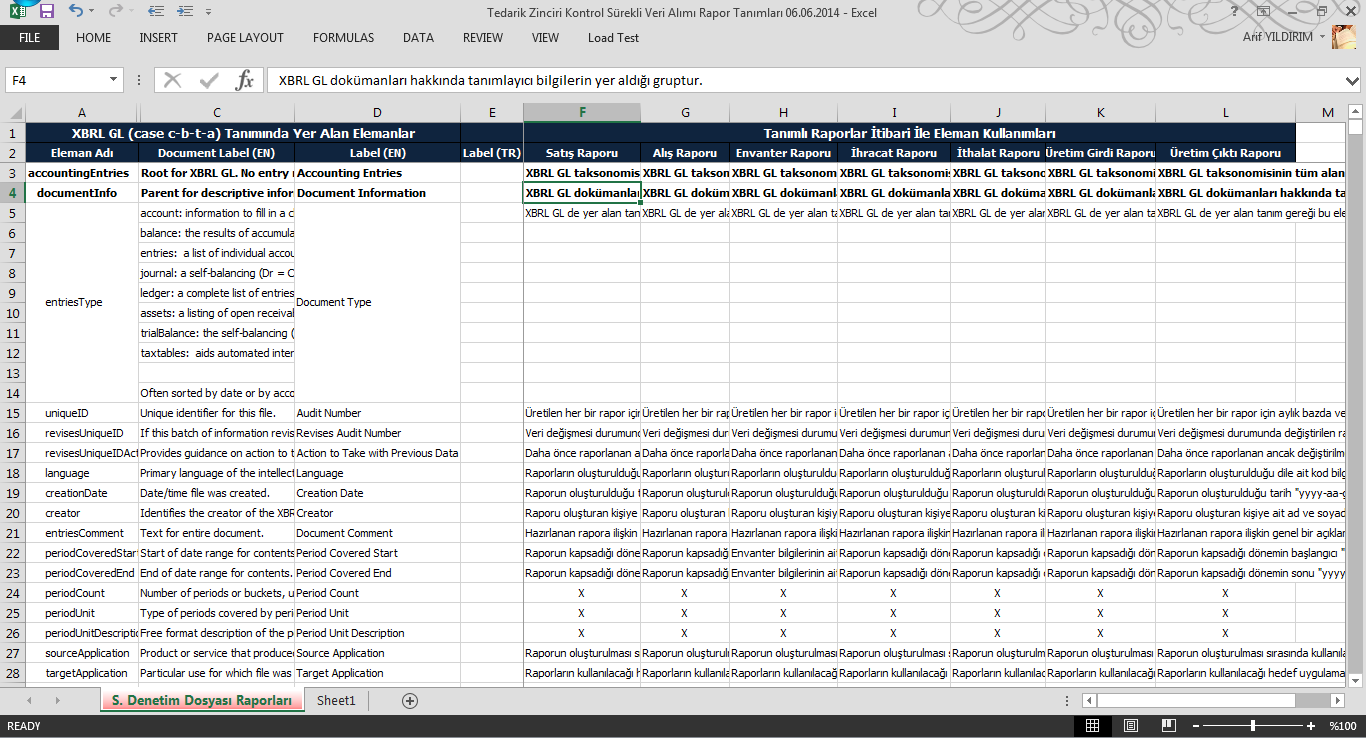Click the formula bar Enter checkmark icon
Screen dimensions: 1366x738
click(x=209, y=80)
